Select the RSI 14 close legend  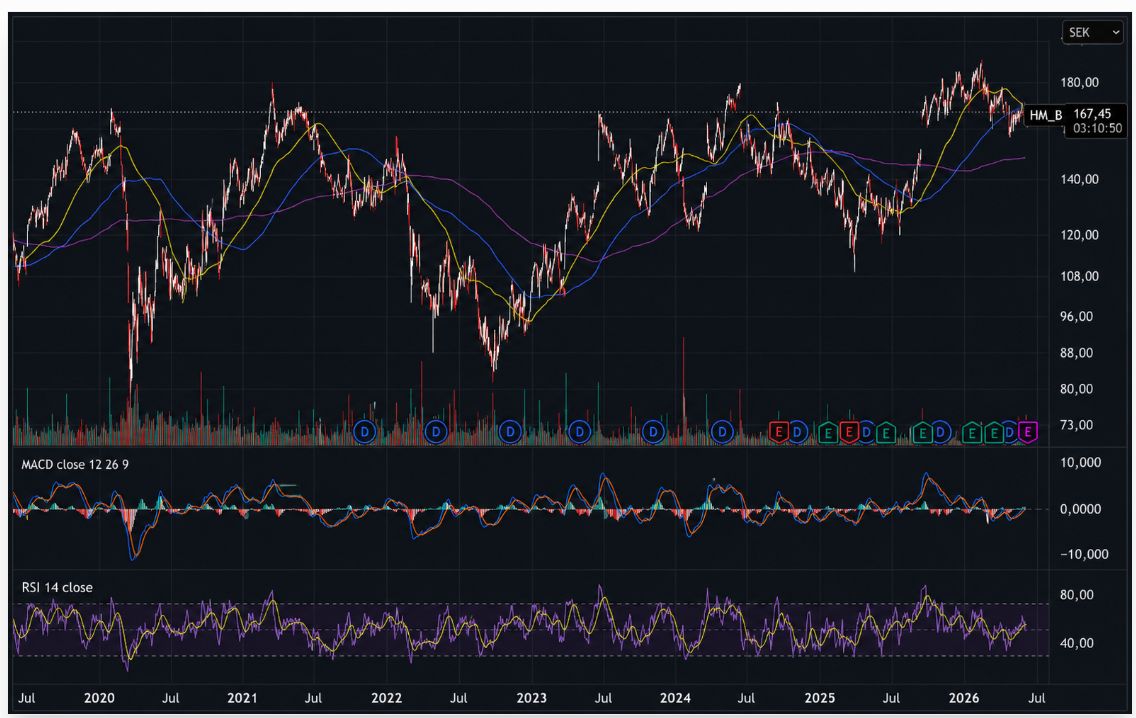[57, 588]
